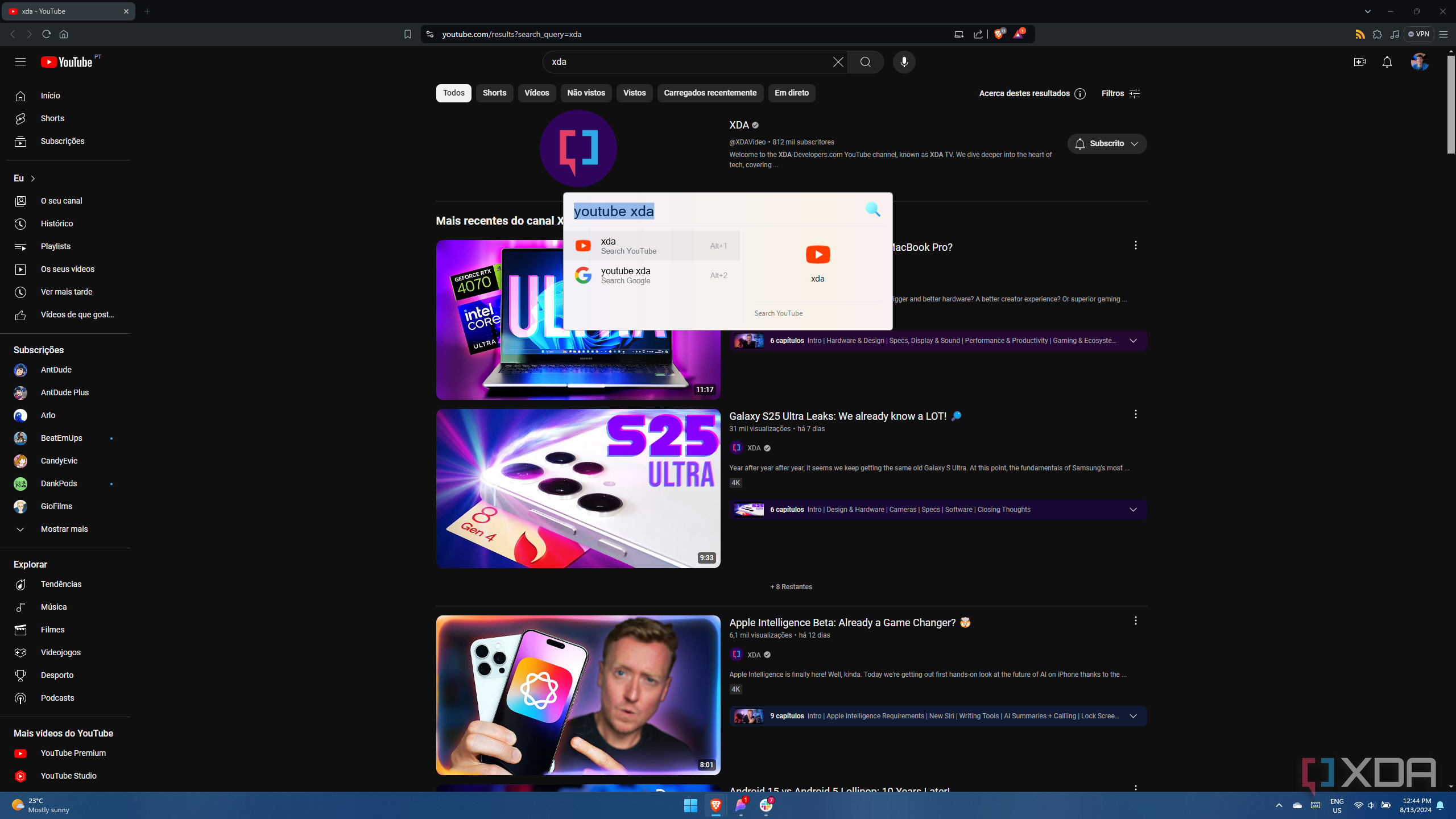Click the Brave Rewards triangle icon
Viewport: 1456px width, 819px height.
[1018, 34]
